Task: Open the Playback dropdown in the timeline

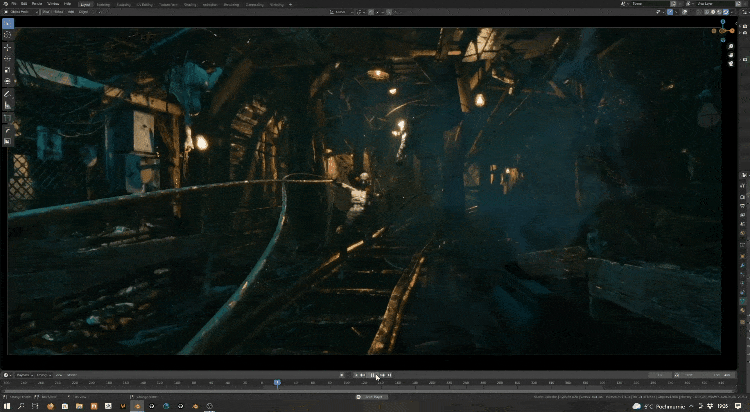Action: [22, 375]
